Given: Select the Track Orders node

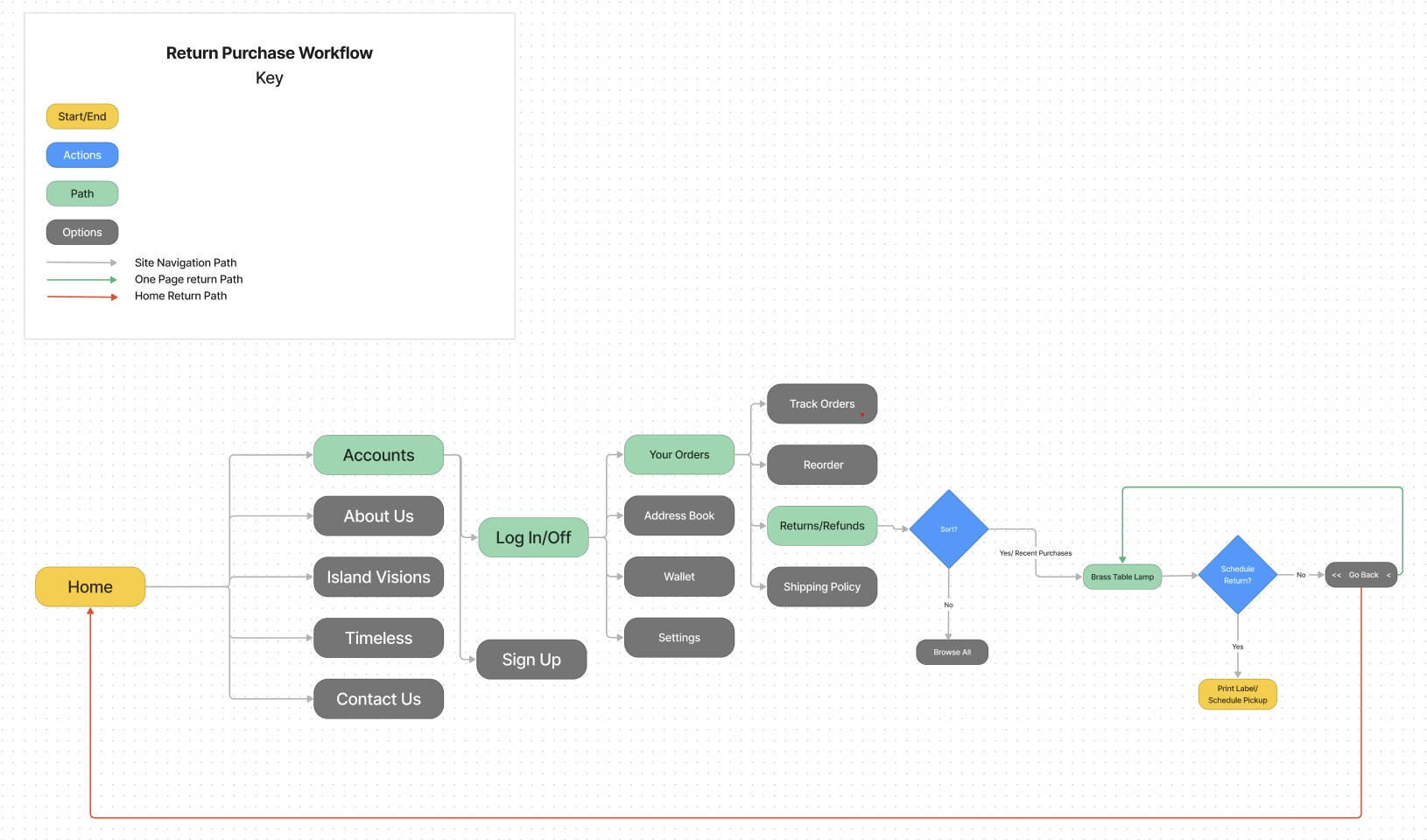Looking at the screenshot, I should [x=822, y=403].
